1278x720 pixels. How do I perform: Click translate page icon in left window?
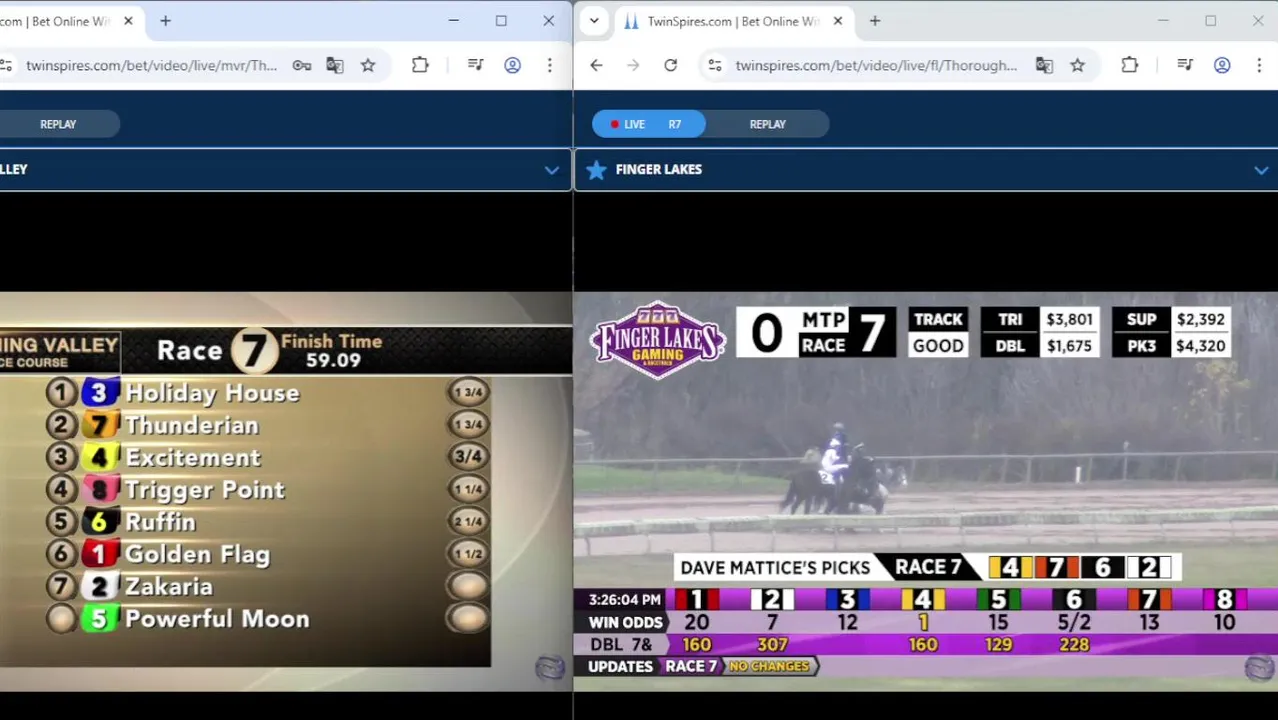click(x=335, y=65)
